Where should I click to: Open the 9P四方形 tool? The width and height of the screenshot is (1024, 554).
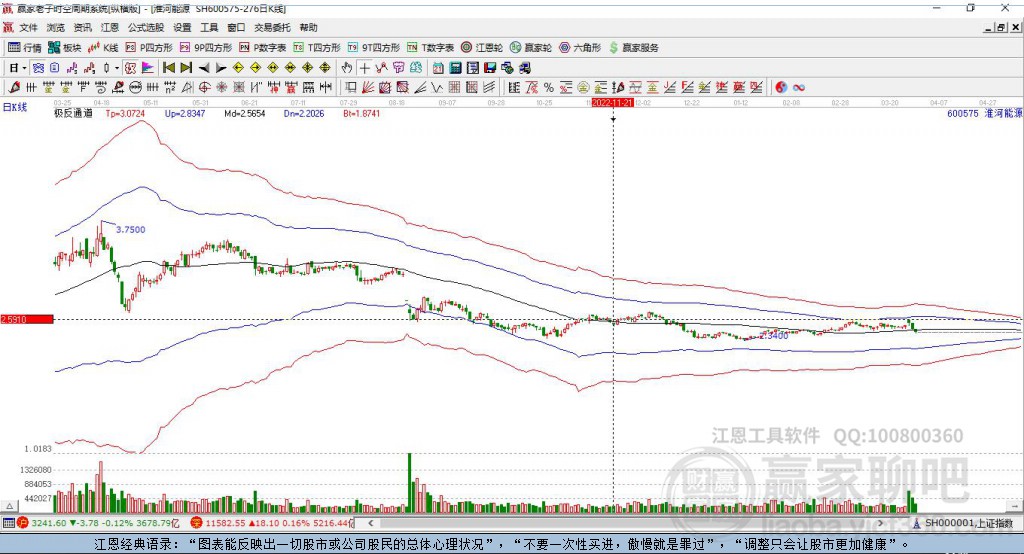tap(206, 48)
